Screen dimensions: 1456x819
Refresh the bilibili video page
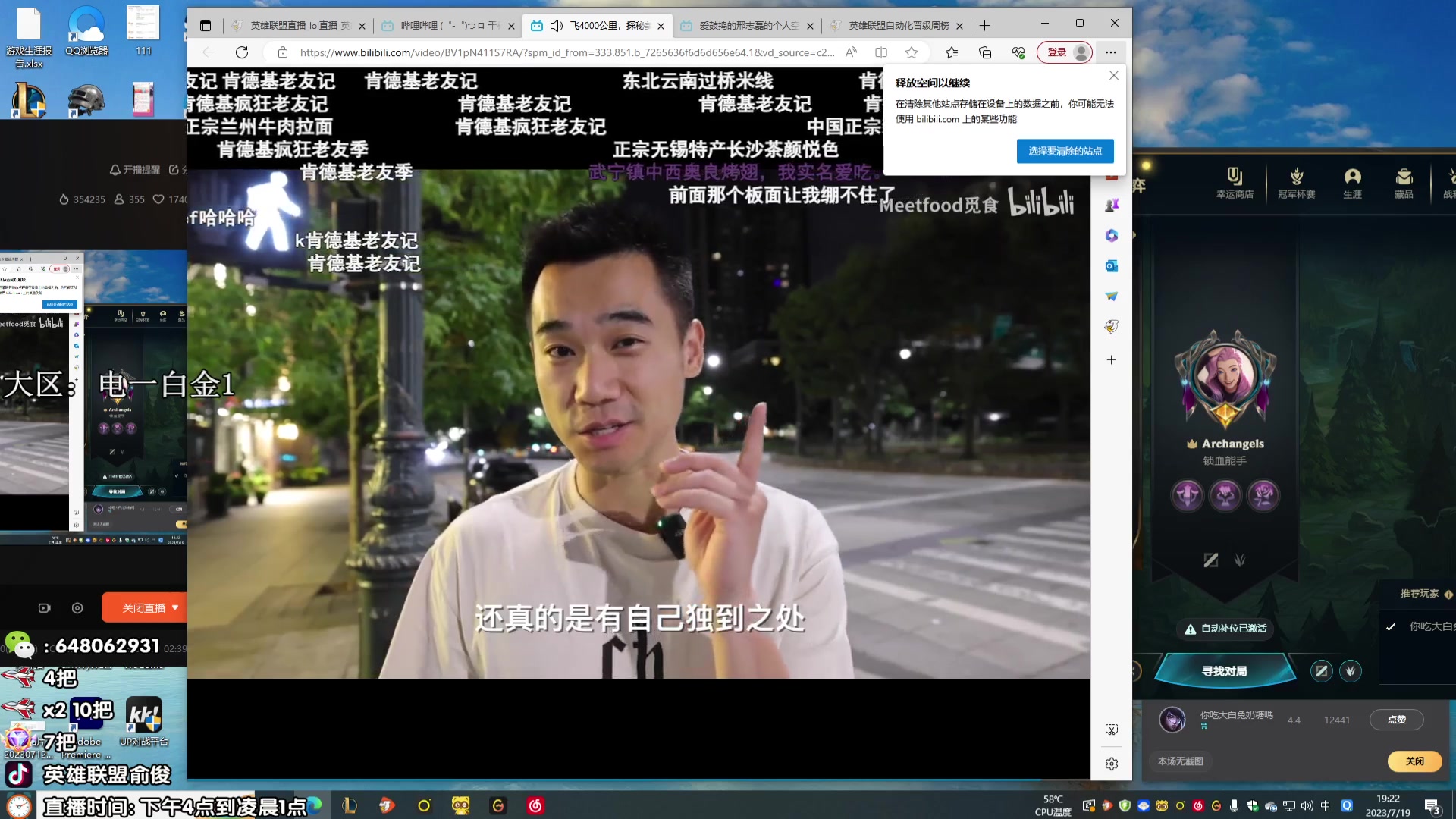pos(242,52)
